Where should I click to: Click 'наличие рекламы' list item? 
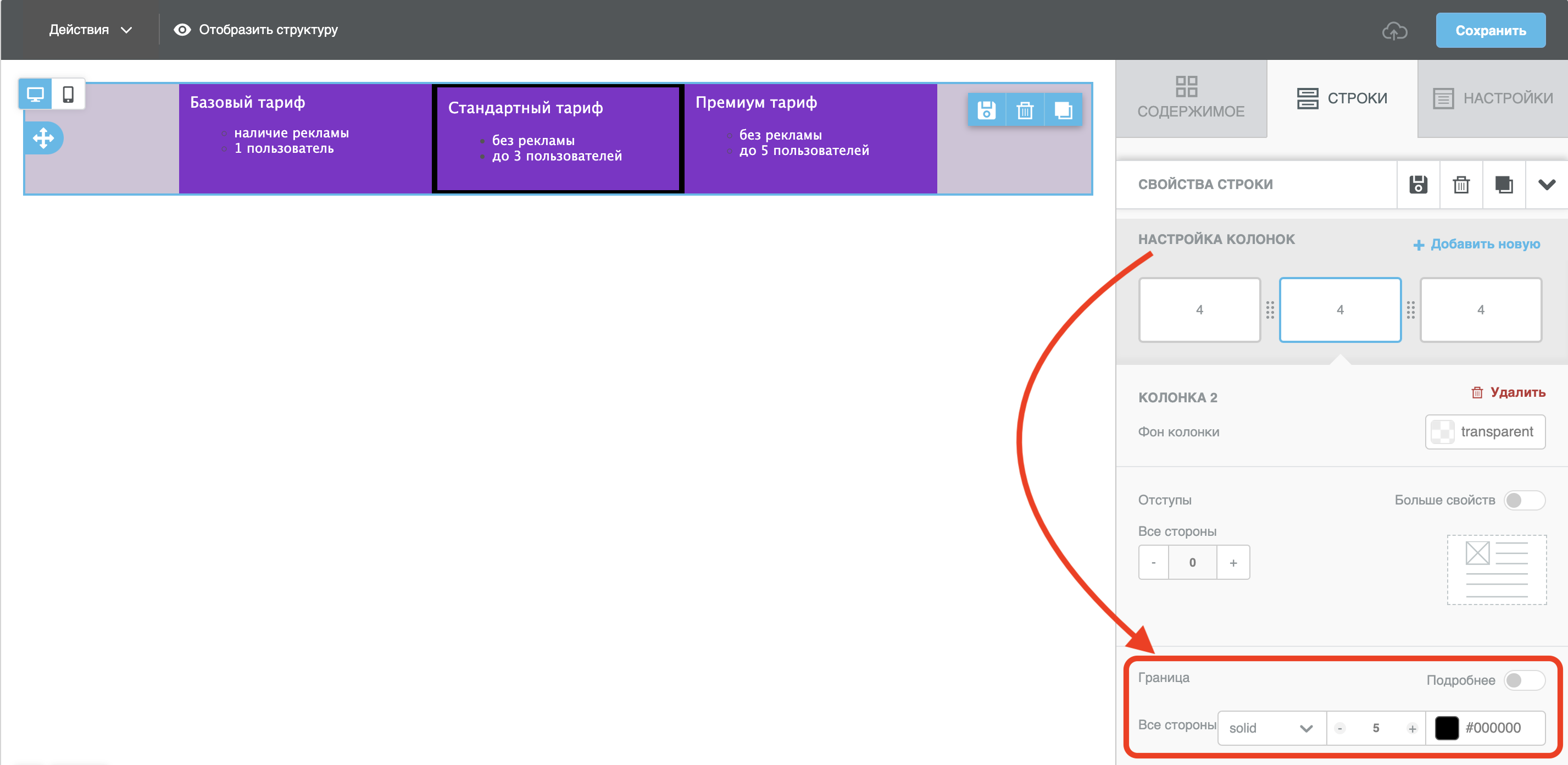click(x=292, y=133)
